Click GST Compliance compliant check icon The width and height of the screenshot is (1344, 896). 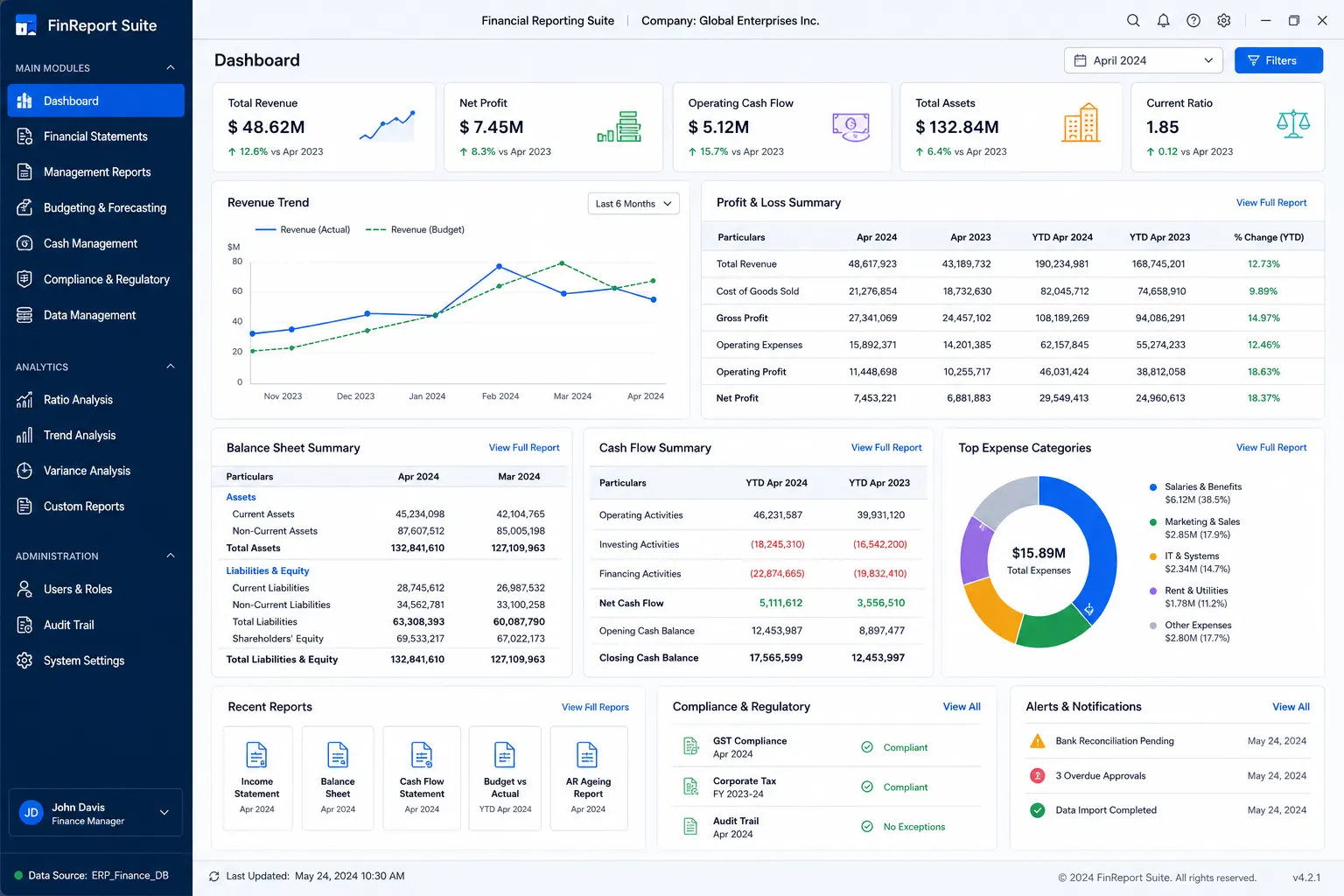coord(867,747)
